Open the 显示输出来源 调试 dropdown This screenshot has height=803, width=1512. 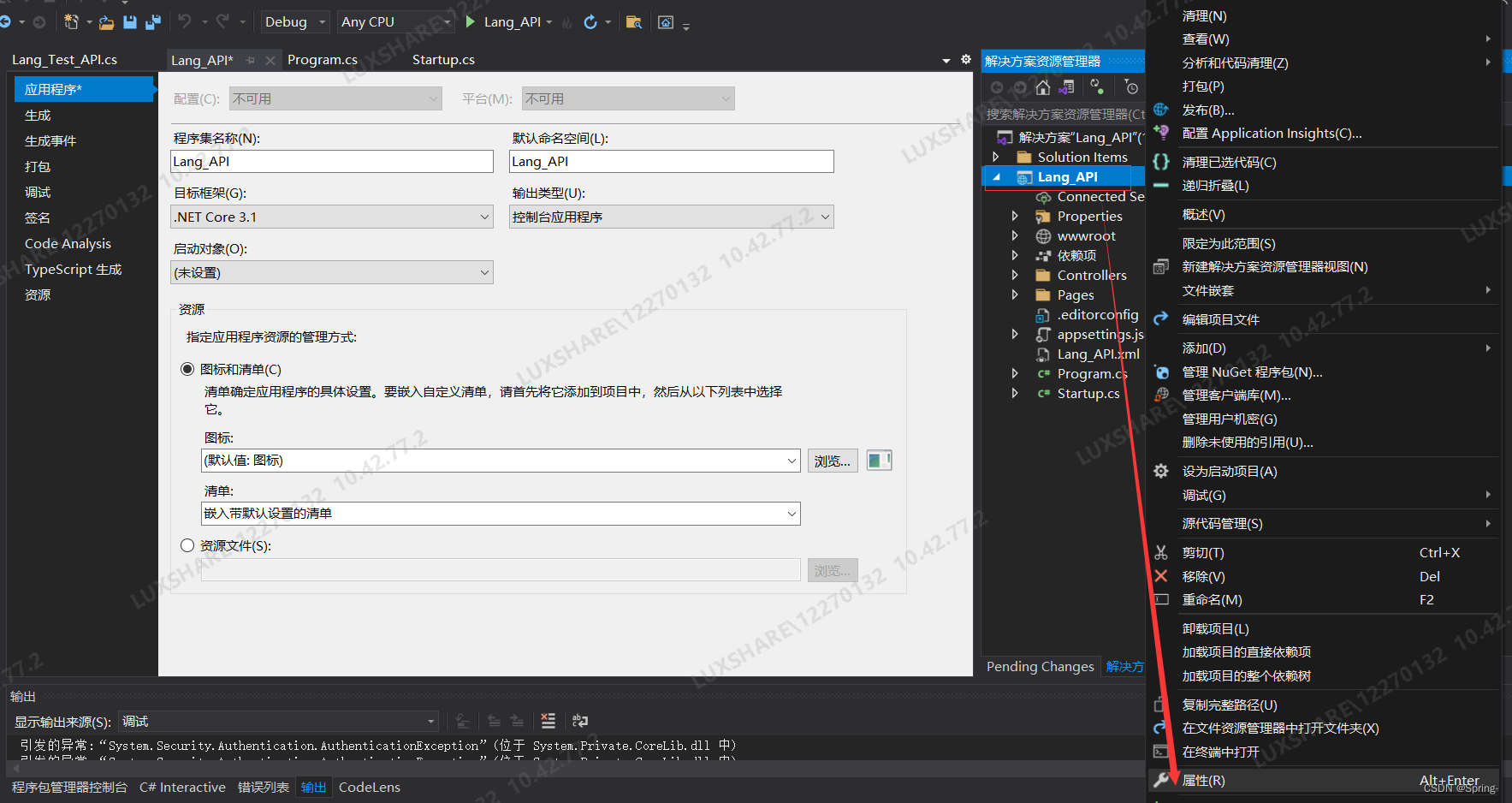278,722
